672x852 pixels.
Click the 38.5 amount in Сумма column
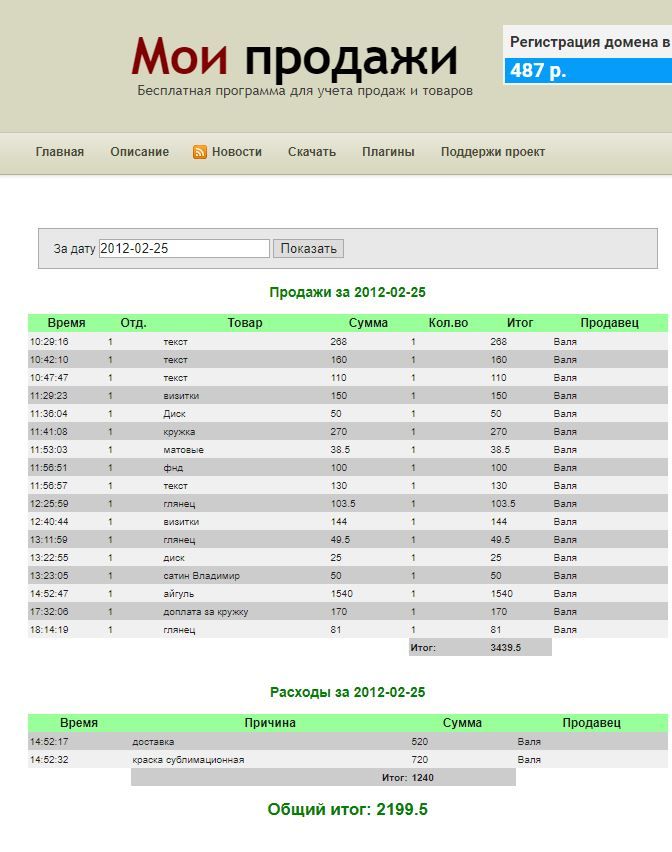pos(340,450)
